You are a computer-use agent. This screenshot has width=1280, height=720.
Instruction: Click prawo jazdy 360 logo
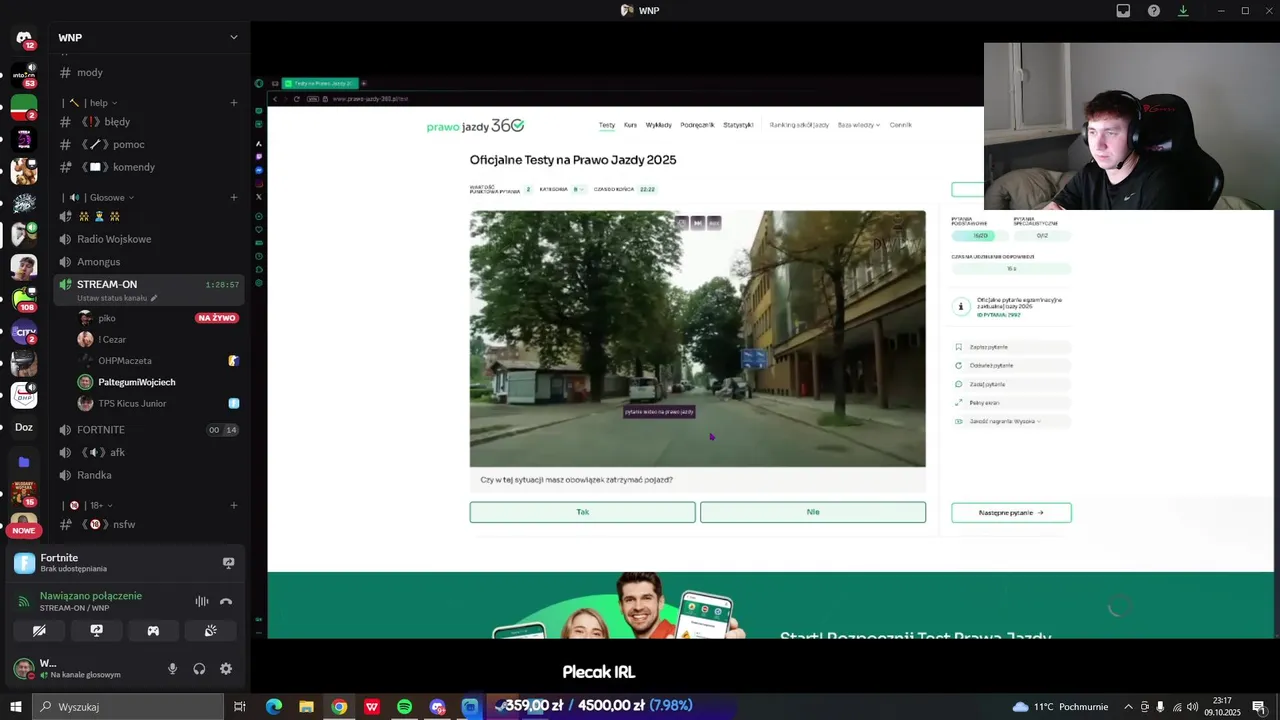[475, 126]
